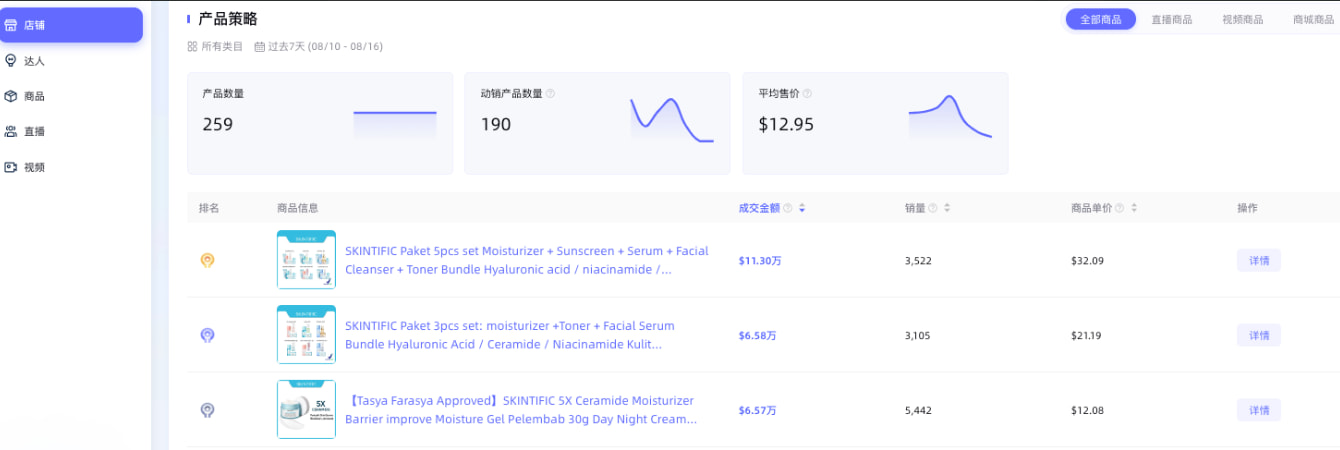Click the 成交金额 column header

[x=758, y=208]
